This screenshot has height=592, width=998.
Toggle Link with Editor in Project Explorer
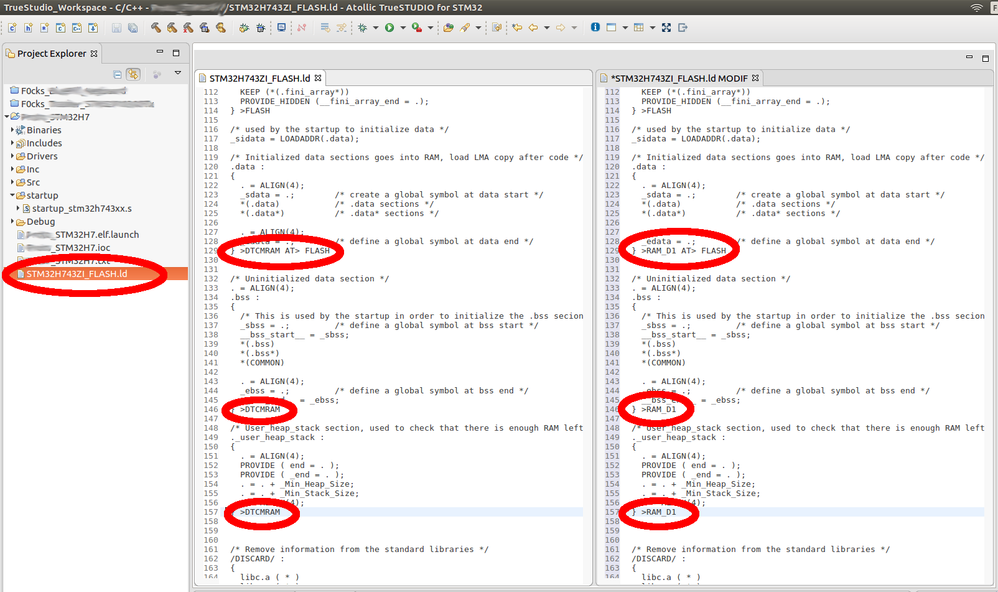133,74
